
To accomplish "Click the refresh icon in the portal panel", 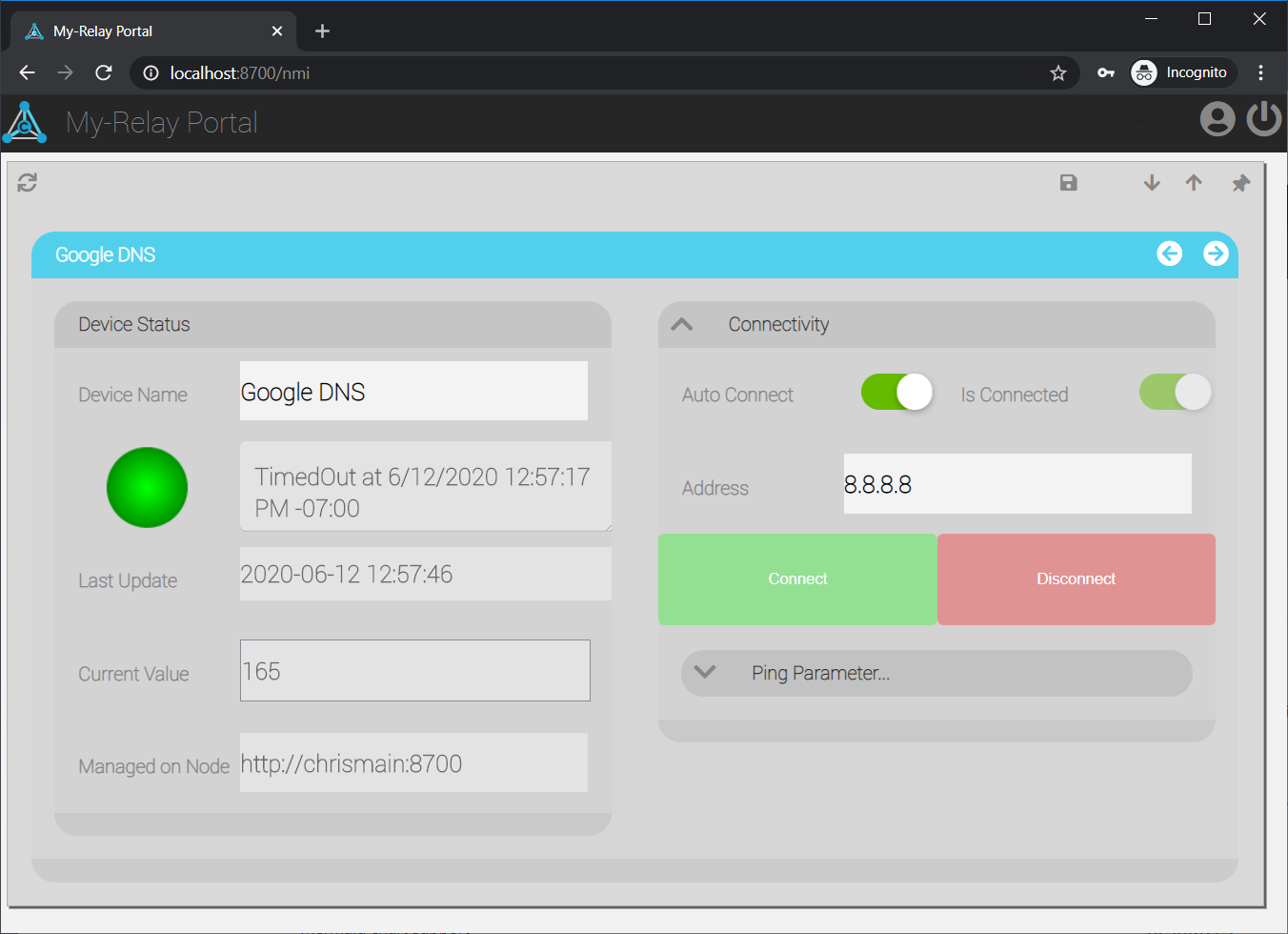I will tap(27, 182).
